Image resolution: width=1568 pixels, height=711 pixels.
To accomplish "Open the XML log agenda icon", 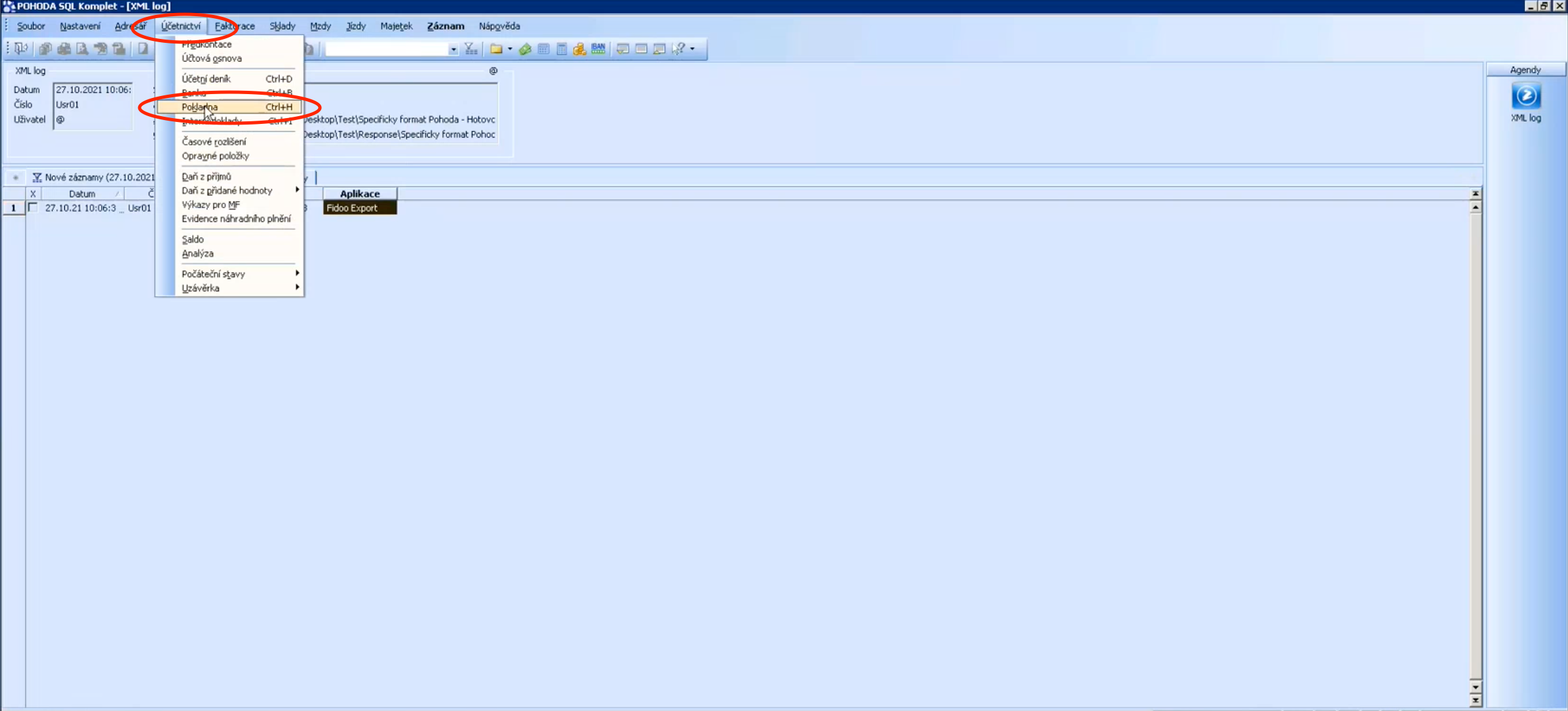I will click(1526, 96).
